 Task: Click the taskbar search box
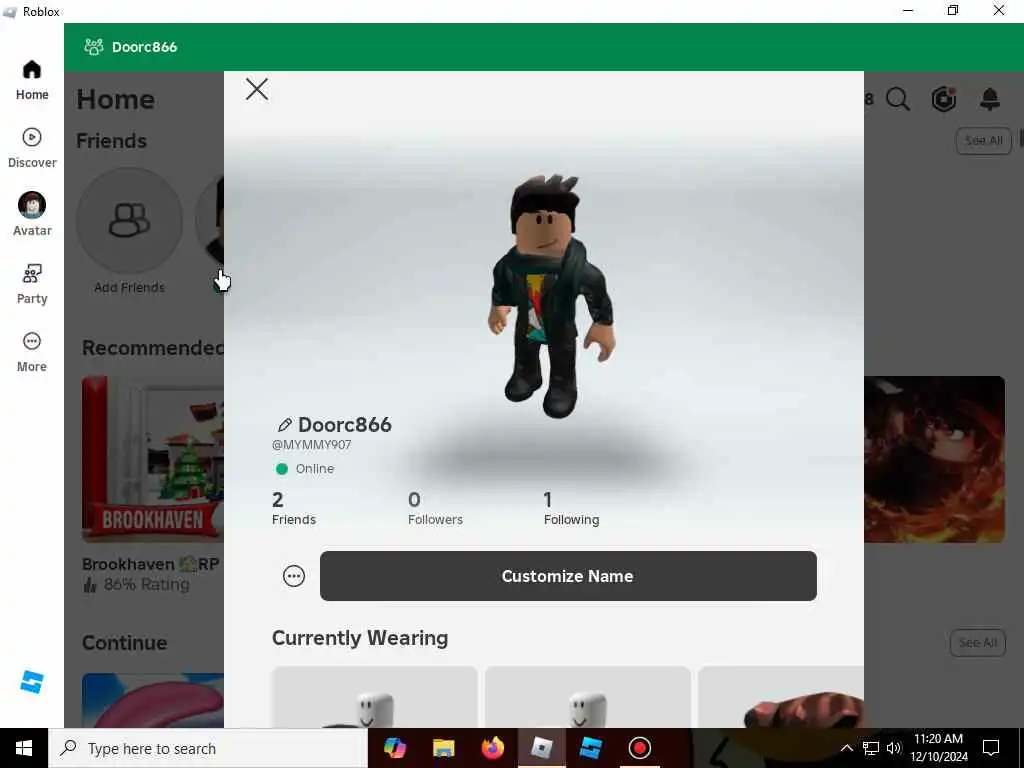[208, 748]
